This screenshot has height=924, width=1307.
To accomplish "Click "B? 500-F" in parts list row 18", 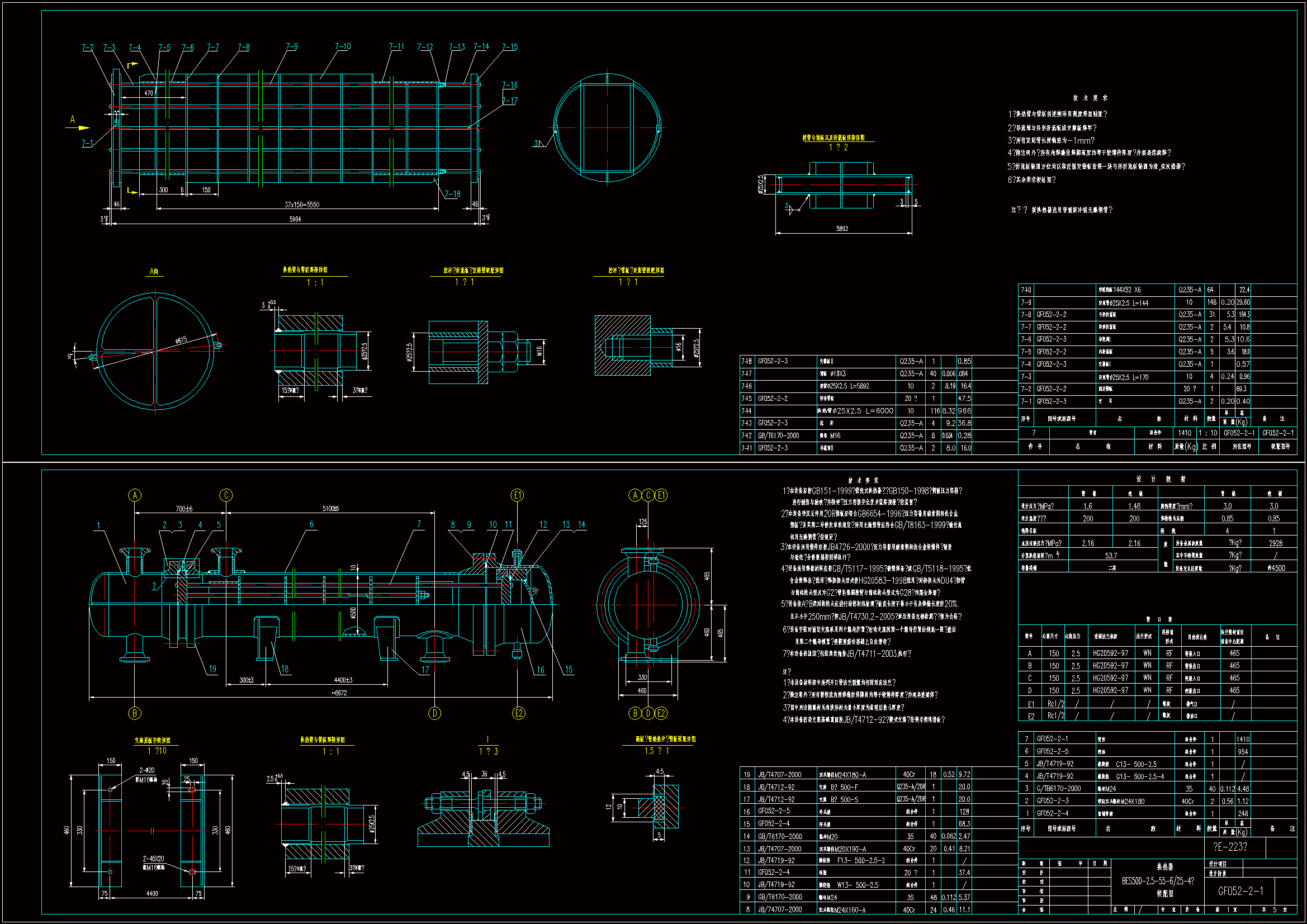I will pos(844,787).
